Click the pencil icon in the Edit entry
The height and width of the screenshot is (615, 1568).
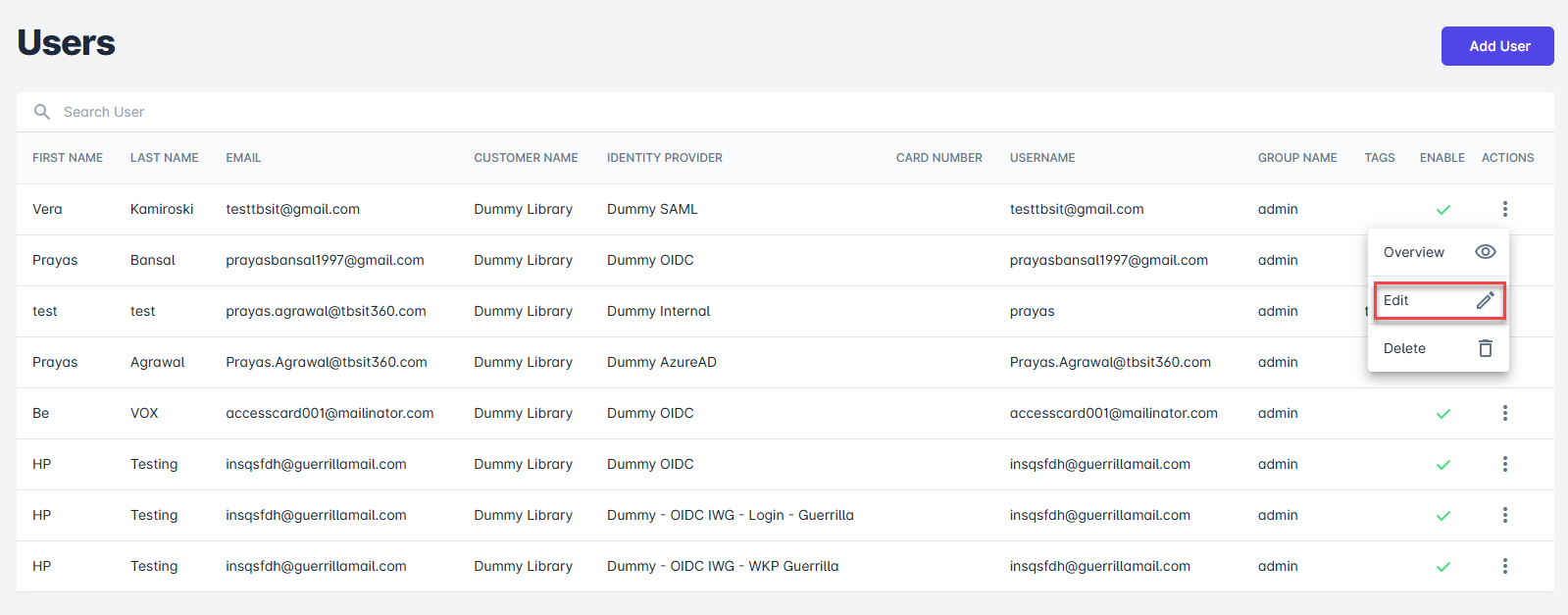coord(1485,300)
